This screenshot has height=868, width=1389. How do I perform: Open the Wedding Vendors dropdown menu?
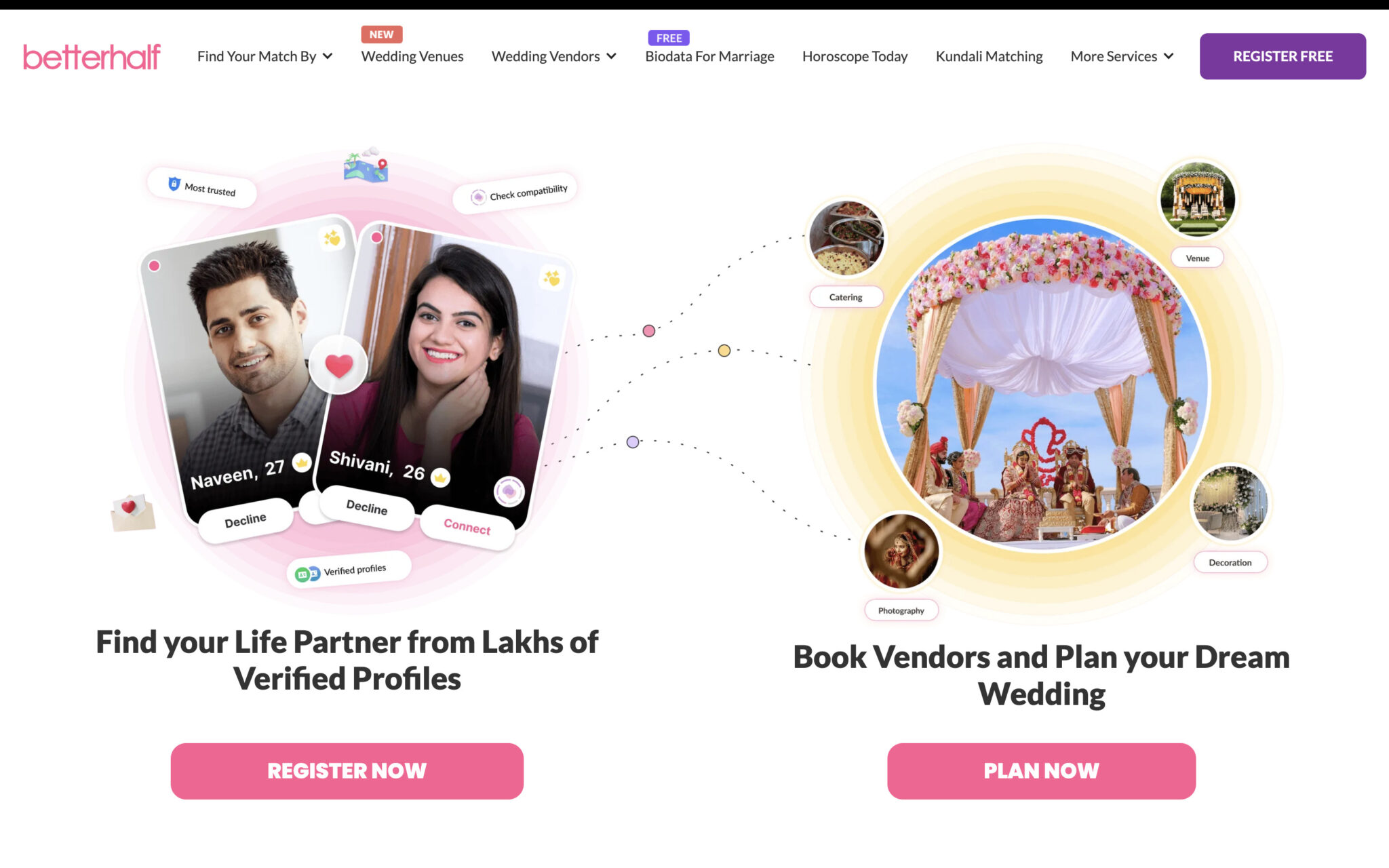553,56
